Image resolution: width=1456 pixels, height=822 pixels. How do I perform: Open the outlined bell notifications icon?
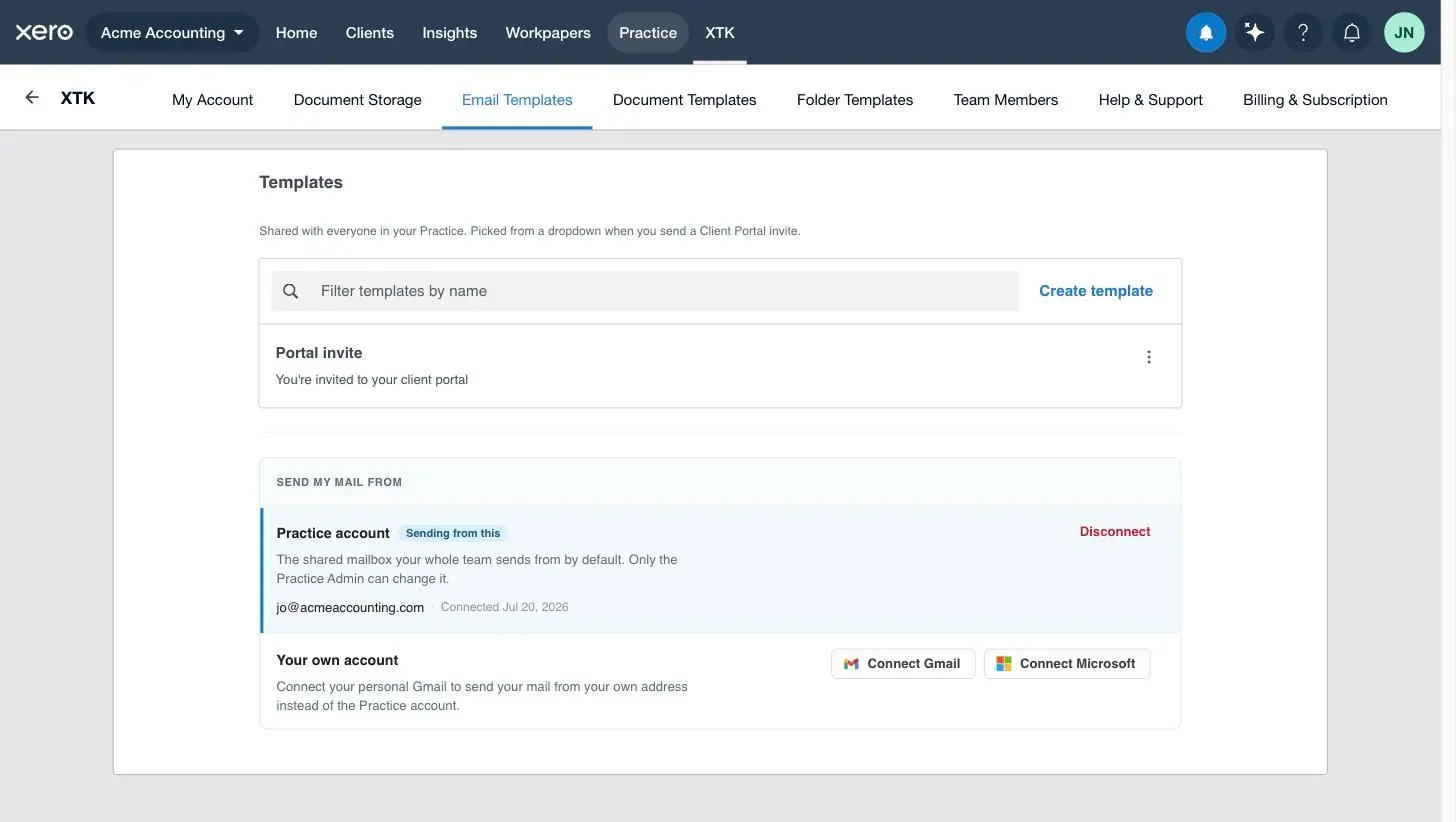[1352, 32]
